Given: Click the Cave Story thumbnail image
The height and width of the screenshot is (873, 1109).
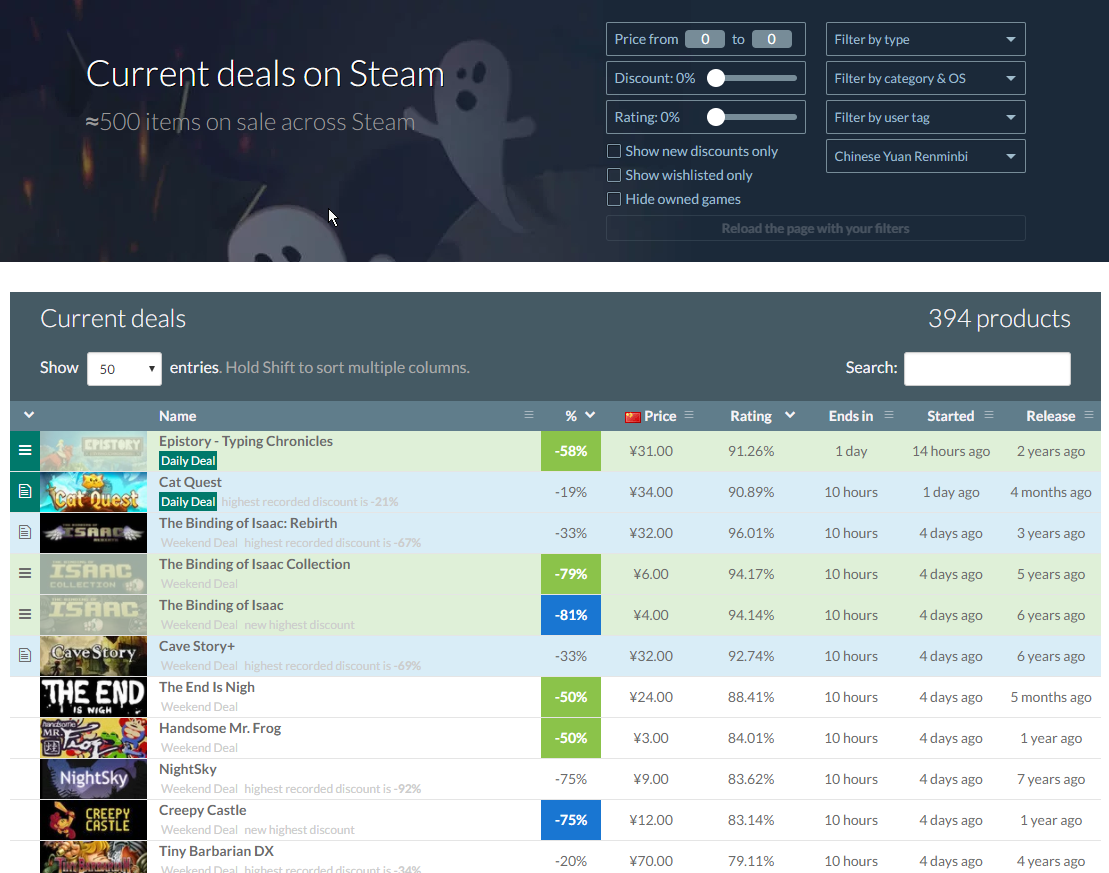Looking at the screenshot, I should 93,656.
